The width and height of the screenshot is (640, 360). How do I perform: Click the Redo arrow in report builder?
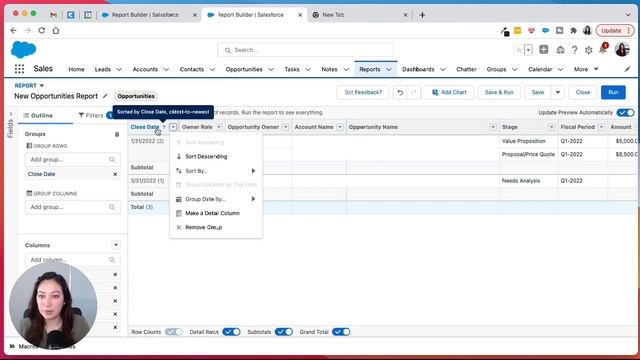pos(413,92)
